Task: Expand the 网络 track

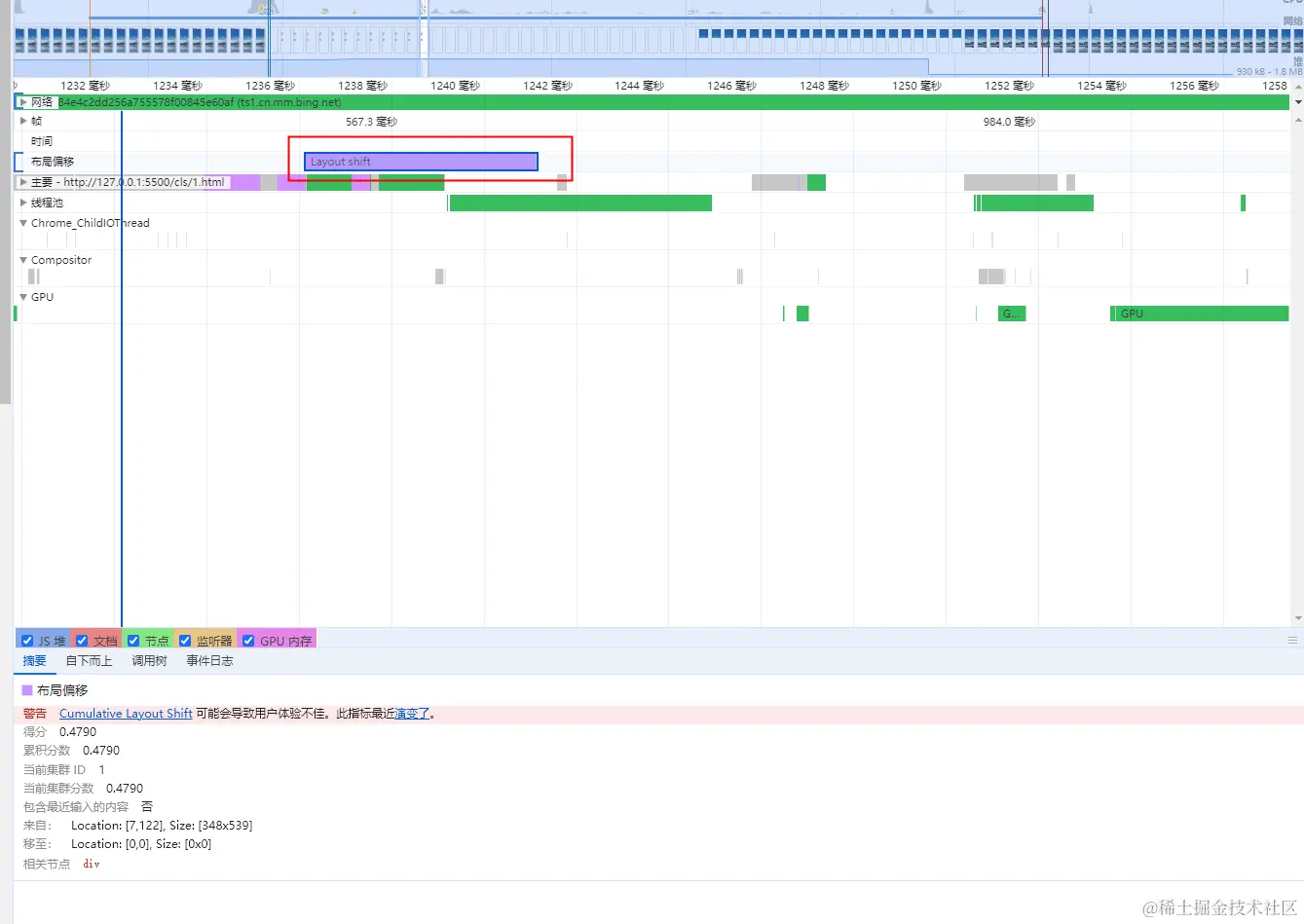Action: click(23, 102)
